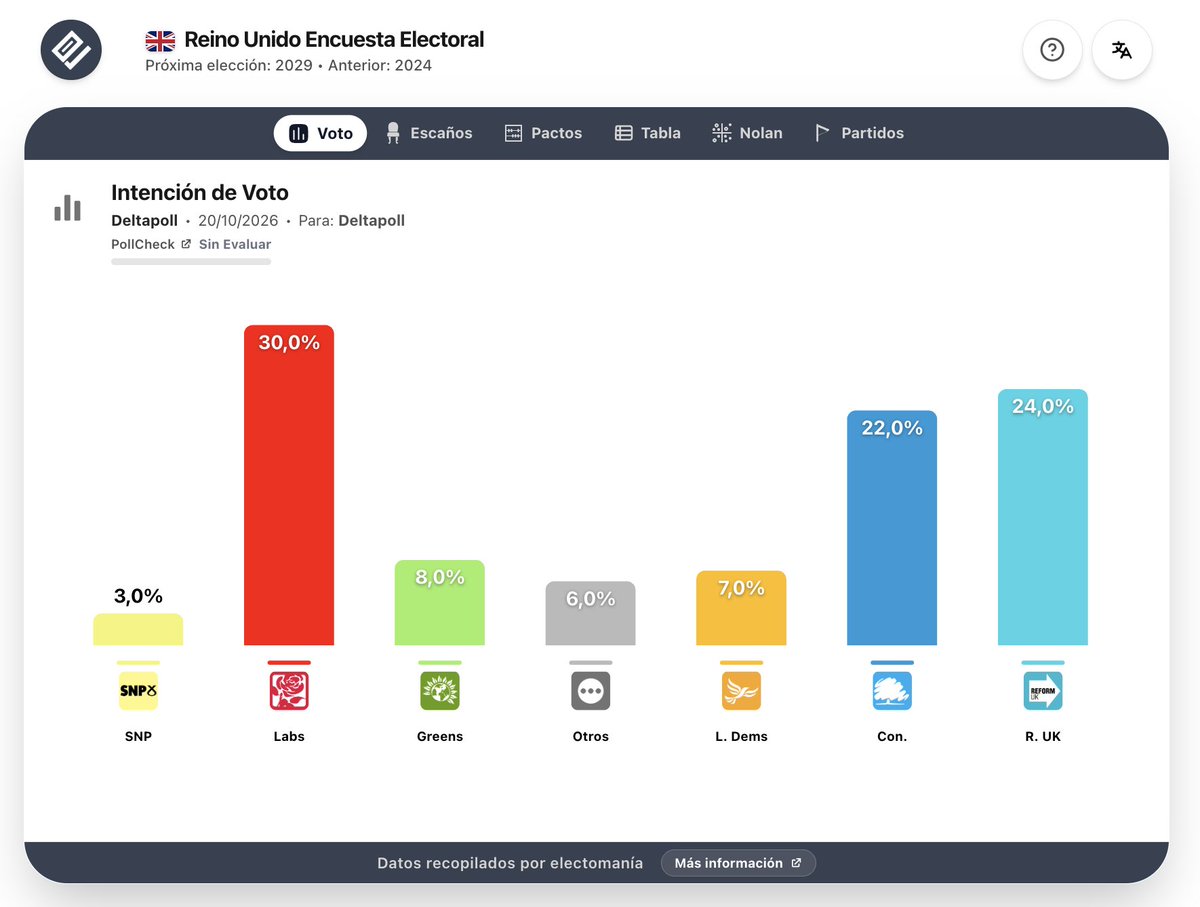Click the SNP party label
The height and width of the screenshot is (907, 1200).
[138, 736]
